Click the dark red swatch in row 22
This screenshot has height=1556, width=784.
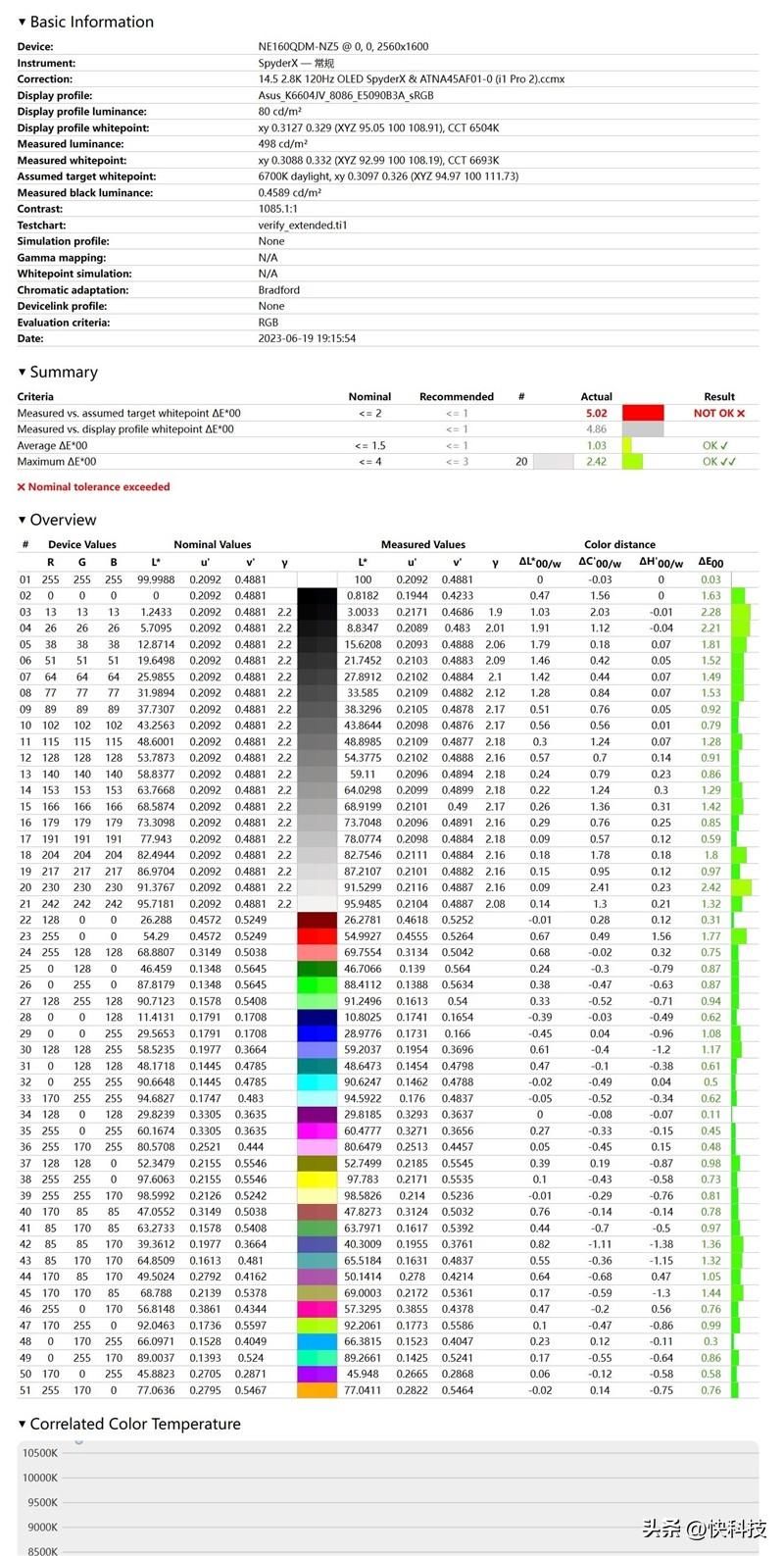coord(317,920)
